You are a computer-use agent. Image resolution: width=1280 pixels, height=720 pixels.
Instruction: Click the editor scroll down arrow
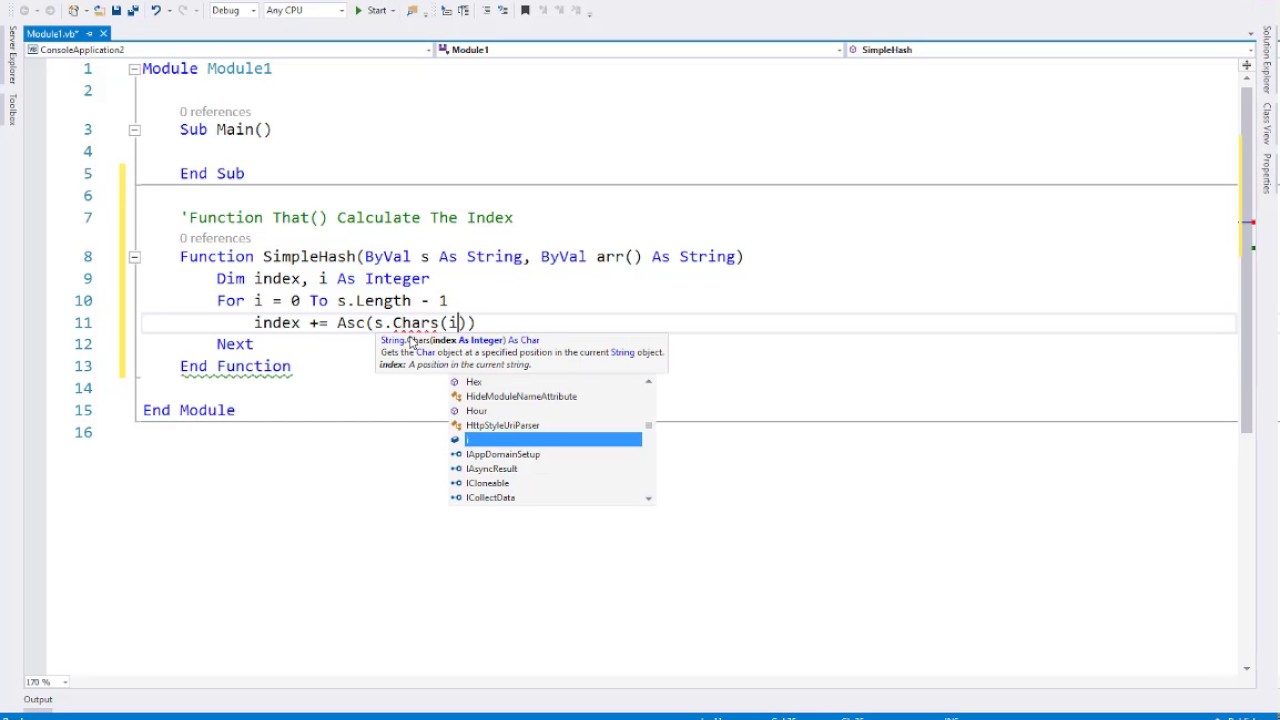pos(1246,668)
